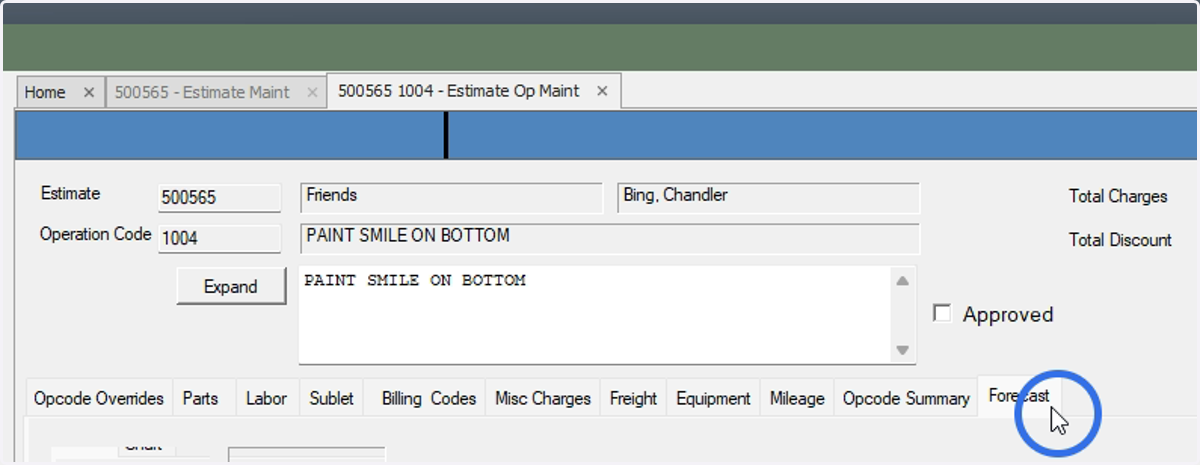Click the Estimate label
Screen dimensions: 1200x465
(70, 194)
